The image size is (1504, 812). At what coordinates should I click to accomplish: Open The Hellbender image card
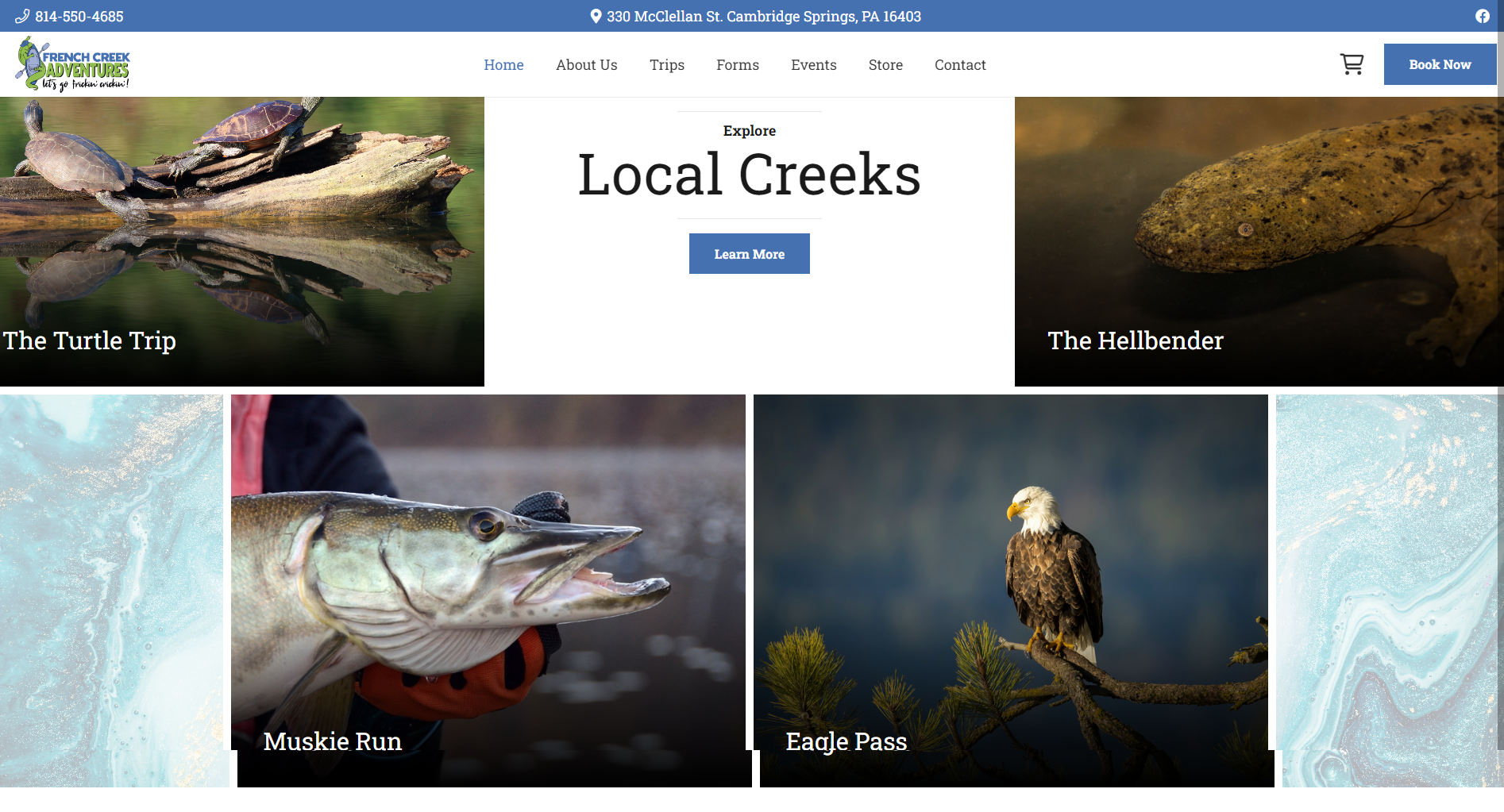point(1259,241)
